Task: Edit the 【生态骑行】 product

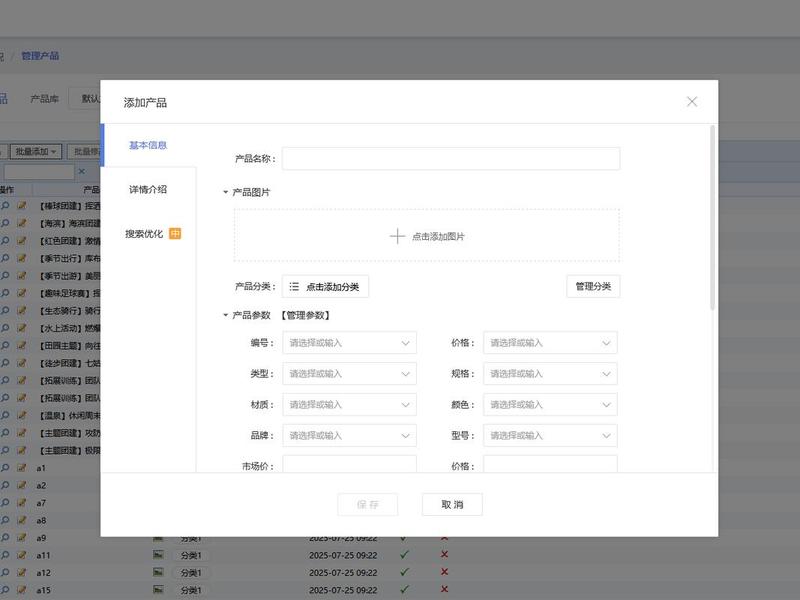Action: pos(21,310)
